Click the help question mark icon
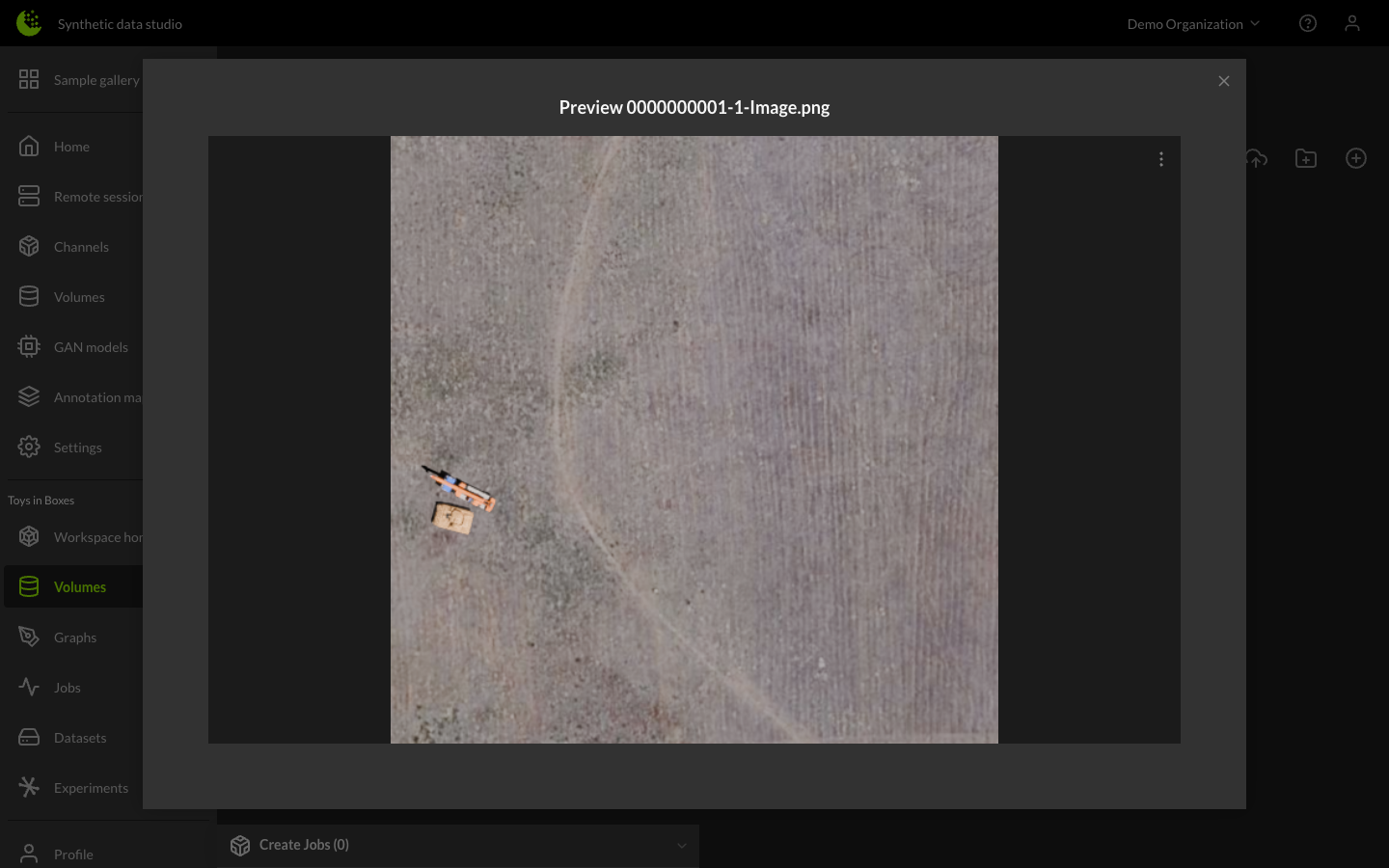Image resolution: width=1389 pixels, height=868 pixels. click(x=1307, y=23)
